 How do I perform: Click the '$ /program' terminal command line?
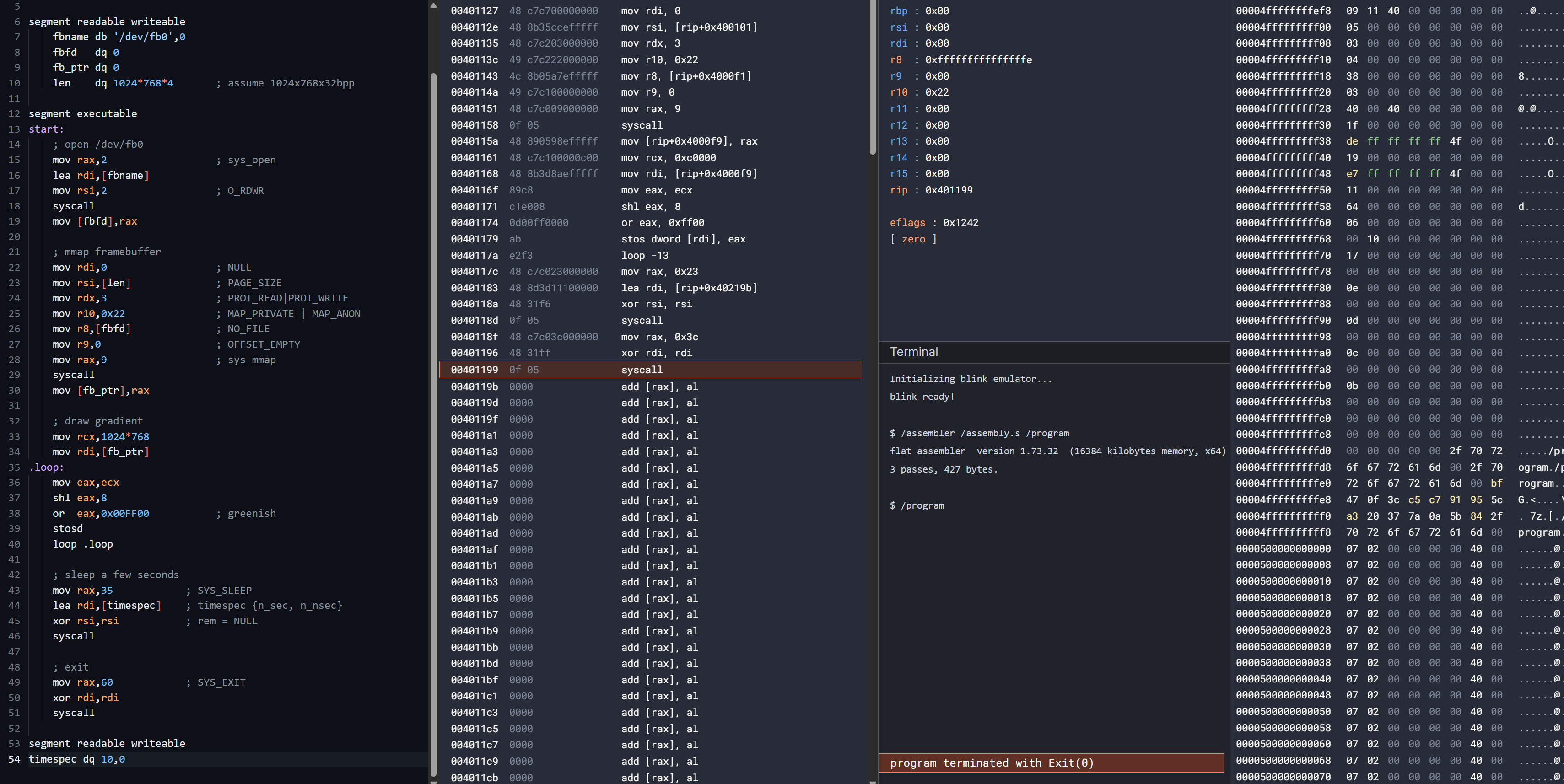[x=917, y=505]
